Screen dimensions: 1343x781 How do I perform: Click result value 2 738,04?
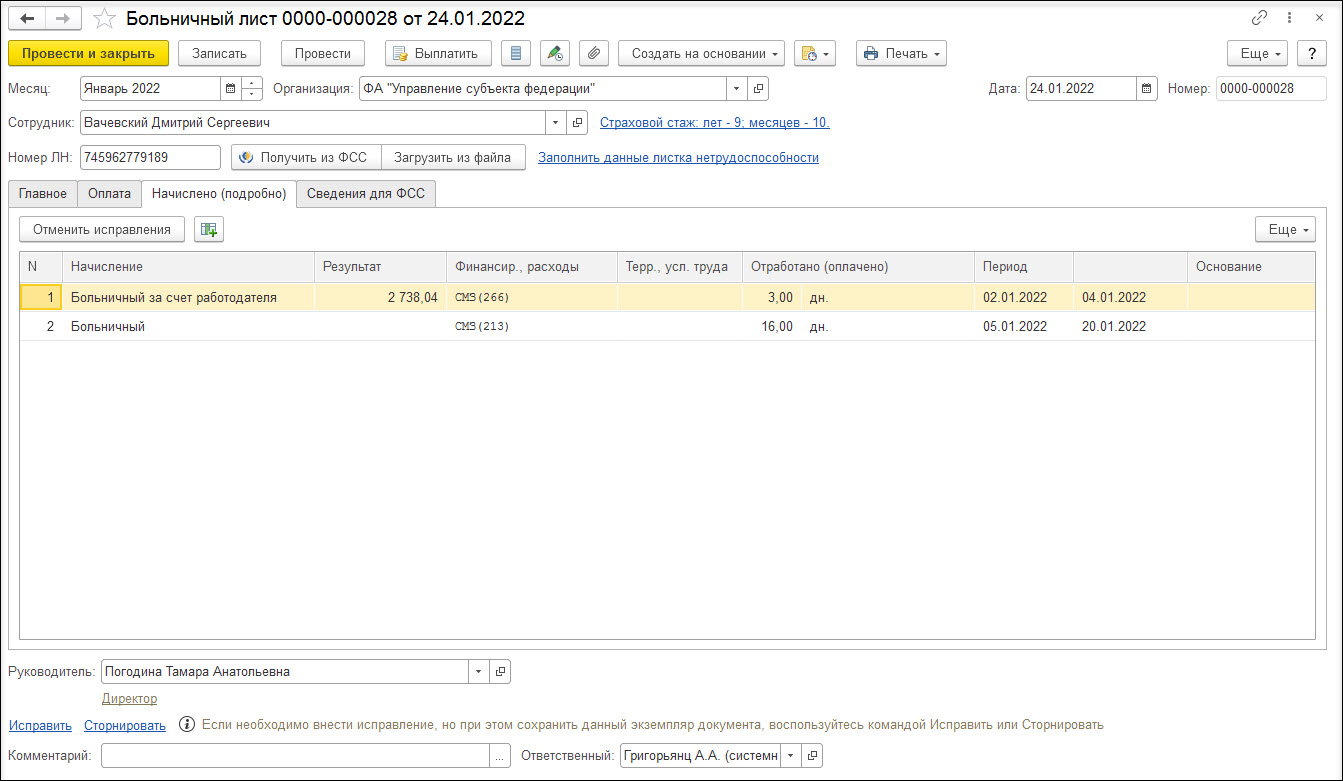tap(380, 297)
